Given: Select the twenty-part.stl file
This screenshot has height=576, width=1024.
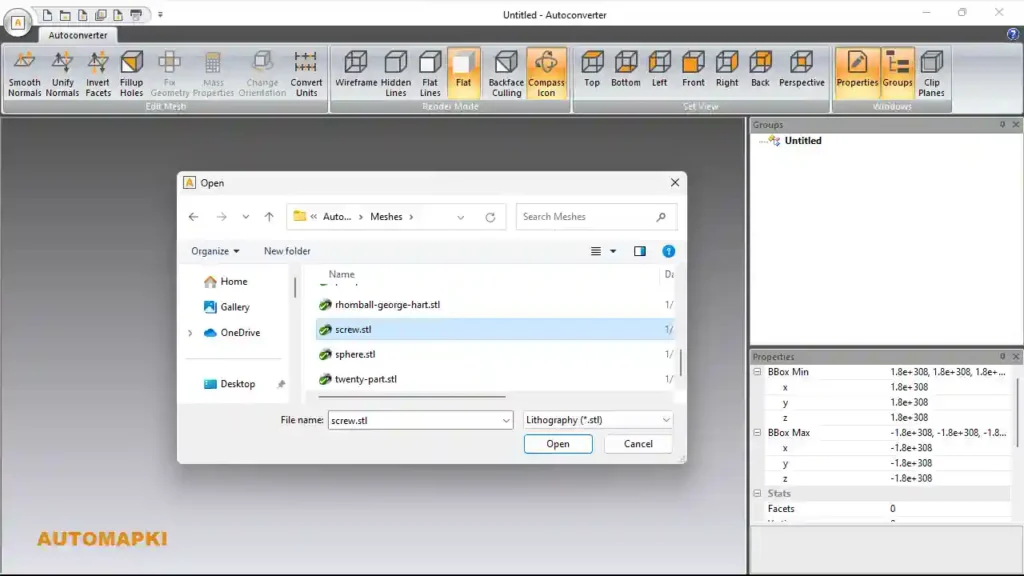Looking at the screenshot, I should coord(495,379).
